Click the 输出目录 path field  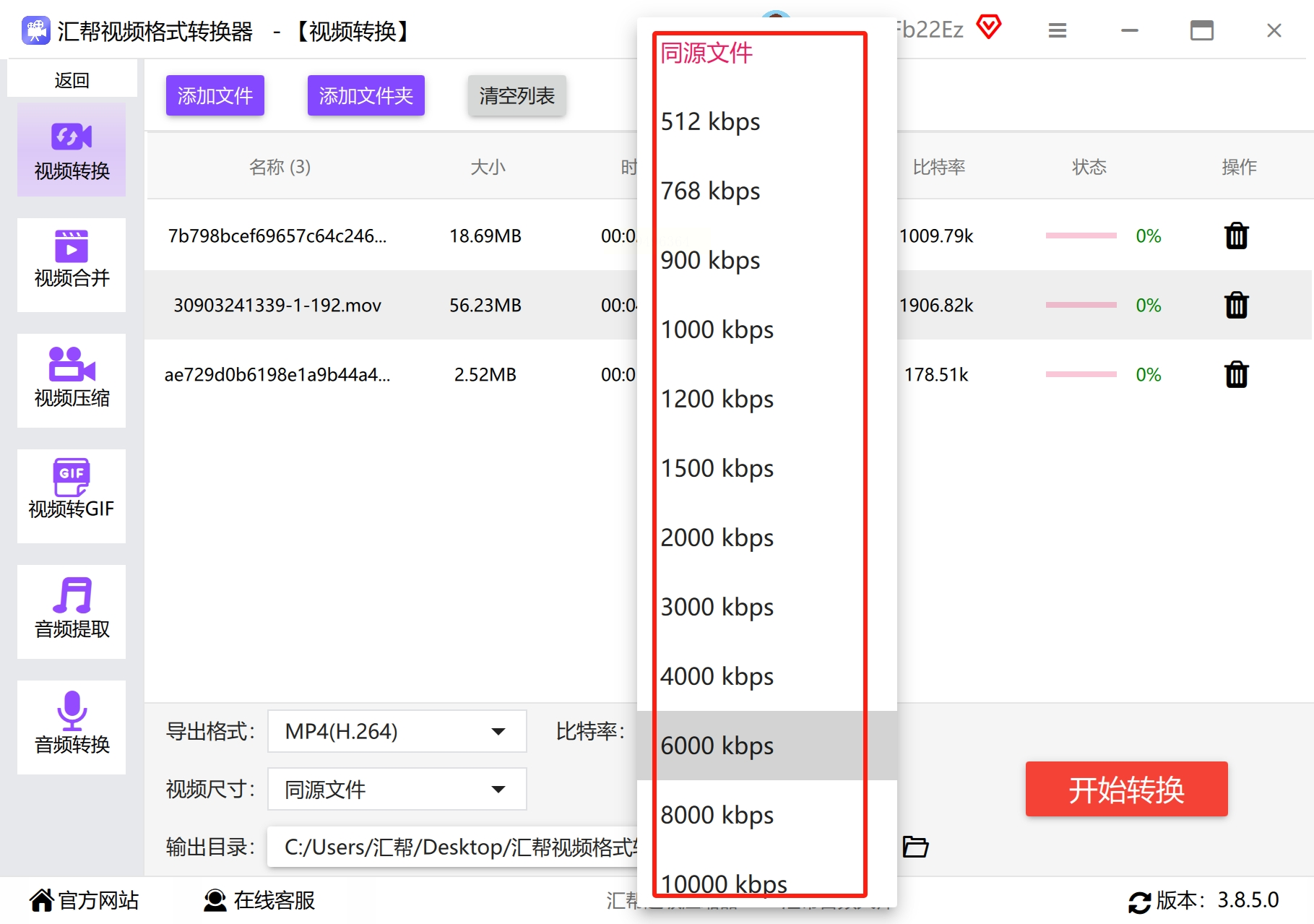pos(453,847)
